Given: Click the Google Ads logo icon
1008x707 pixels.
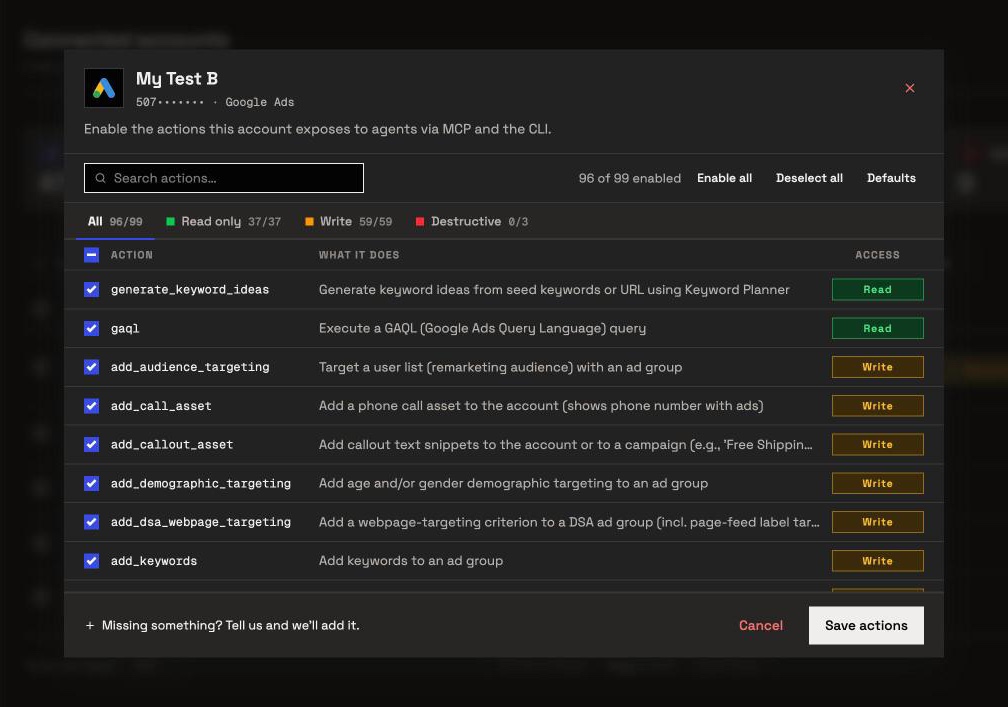Looking at the screenshot, I should (x=104, y=88).
